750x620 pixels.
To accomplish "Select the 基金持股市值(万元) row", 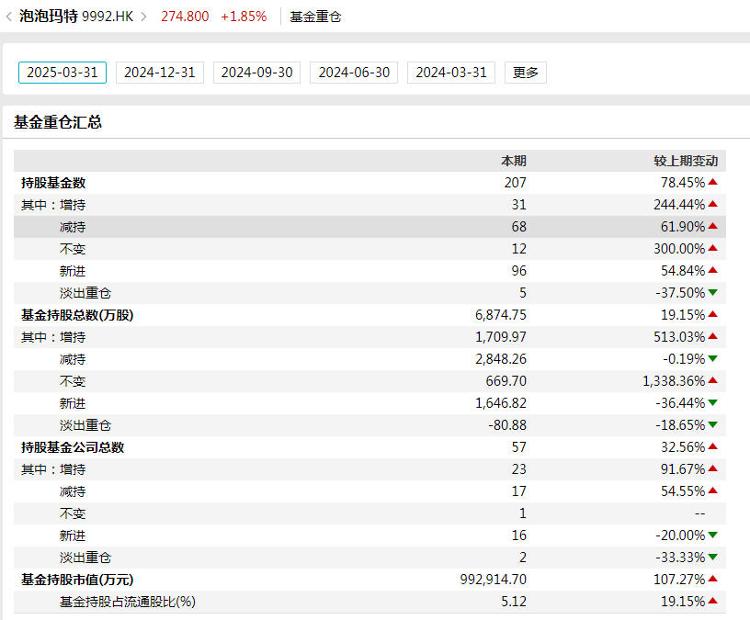I will pos(370,579).
